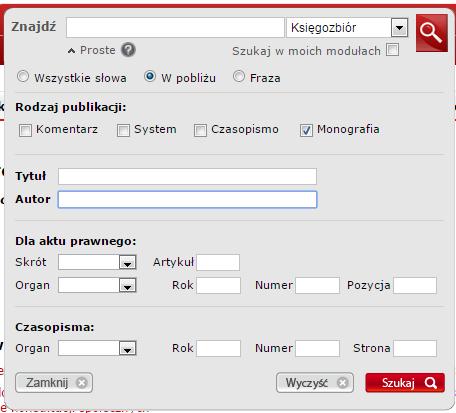Check the Komentarz checkbox

pos(25,130)
